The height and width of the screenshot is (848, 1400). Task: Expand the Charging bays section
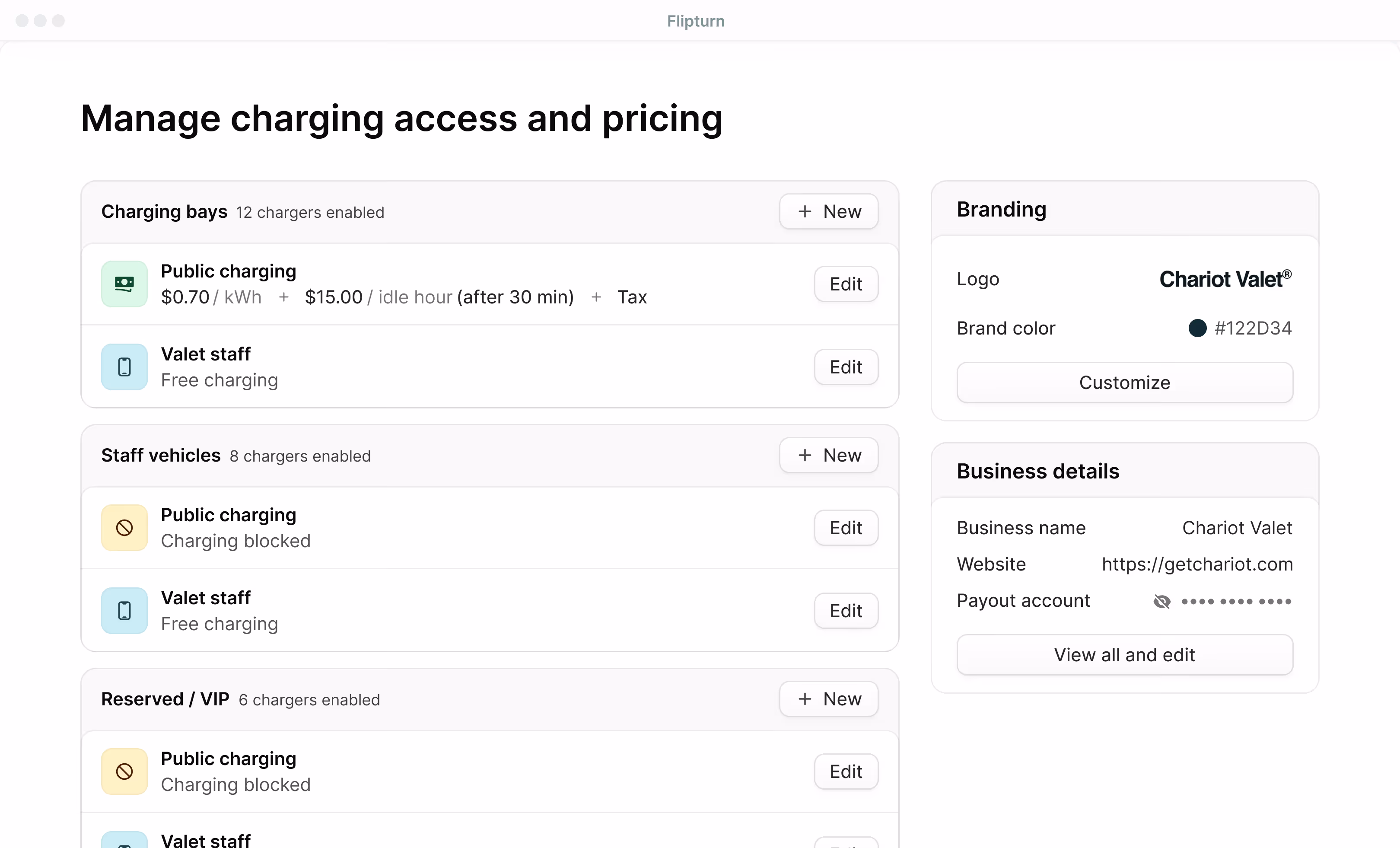(164, 211)
